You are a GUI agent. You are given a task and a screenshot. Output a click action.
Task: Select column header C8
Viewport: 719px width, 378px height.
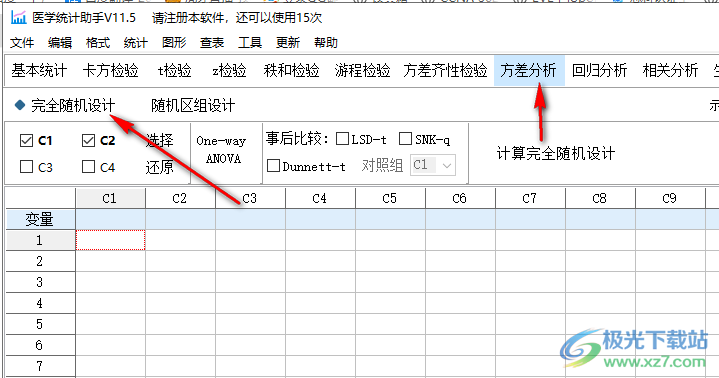(600, 198)
